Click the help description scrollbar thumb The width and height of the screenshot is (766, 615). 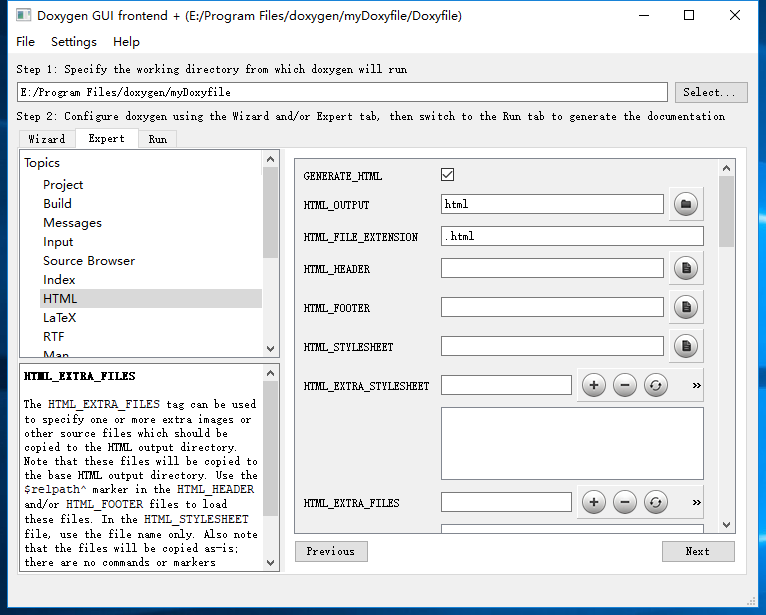point(271,448)
